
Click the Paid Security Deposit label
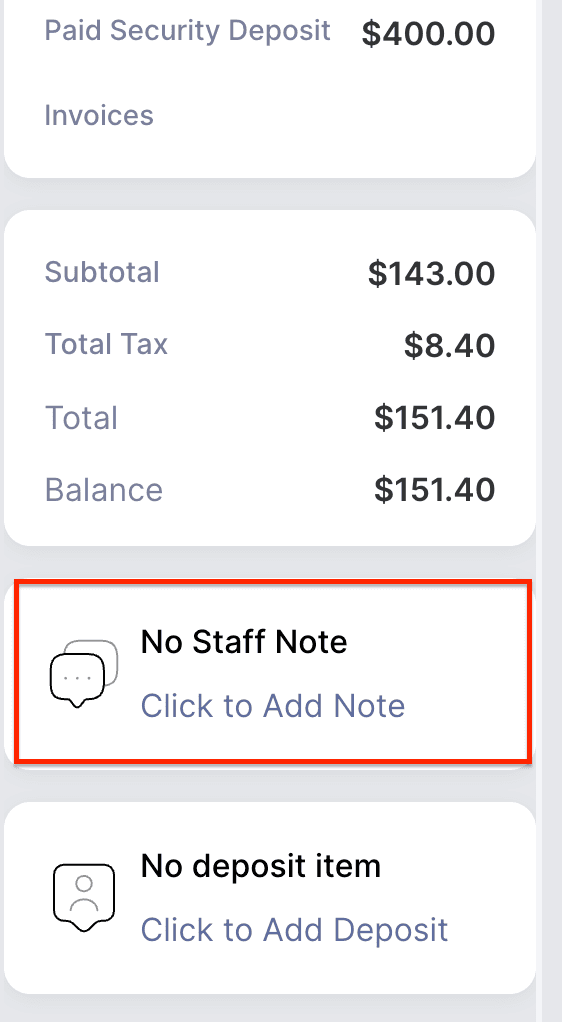click(187, 31)
